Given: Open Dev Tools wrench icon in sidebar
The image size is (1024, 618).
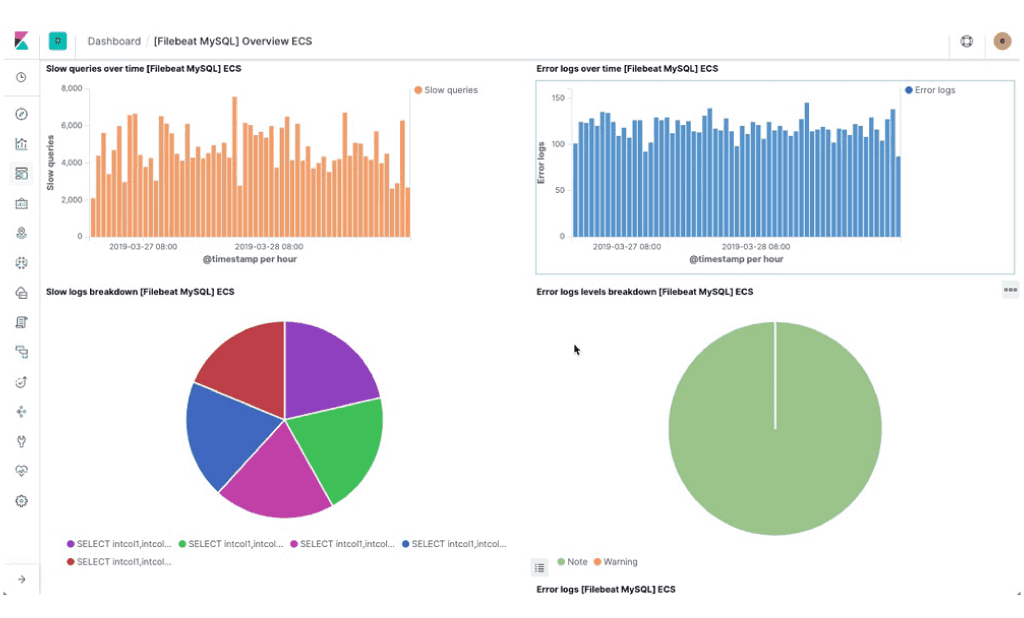Looking at the screenshot, I should point(21,441).
